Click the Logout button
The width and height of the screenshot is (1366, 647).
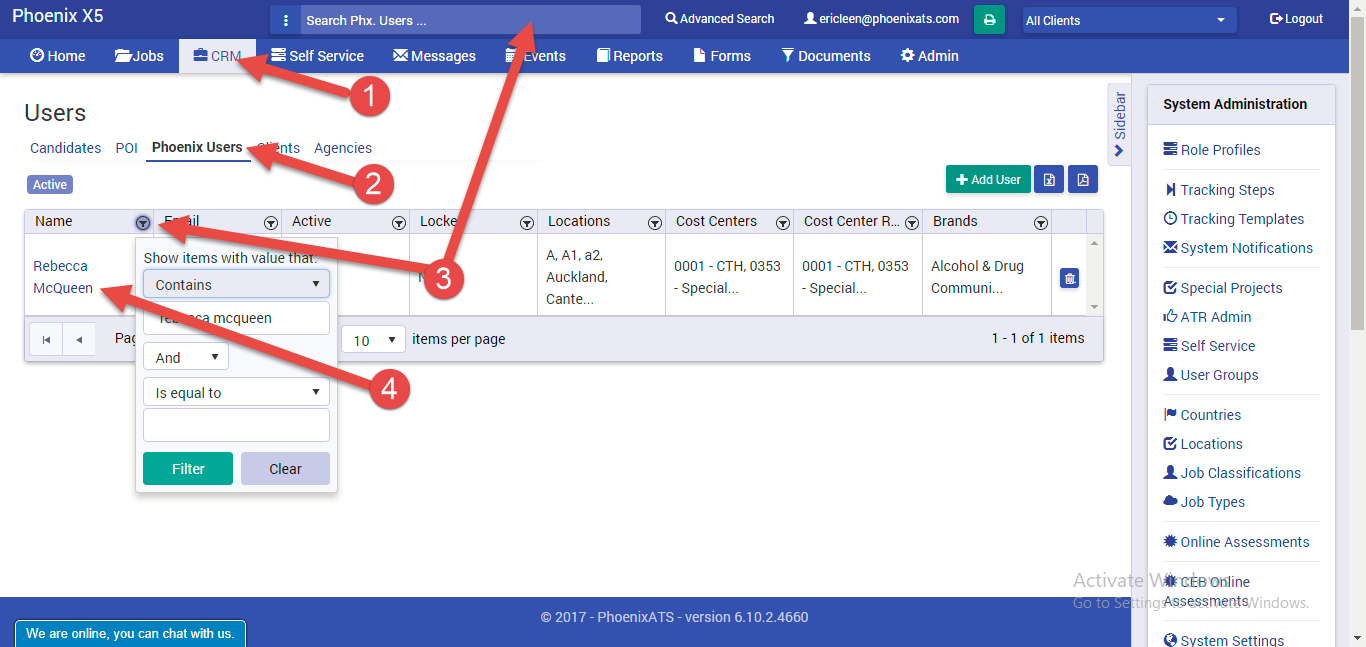pos(1296,19)
